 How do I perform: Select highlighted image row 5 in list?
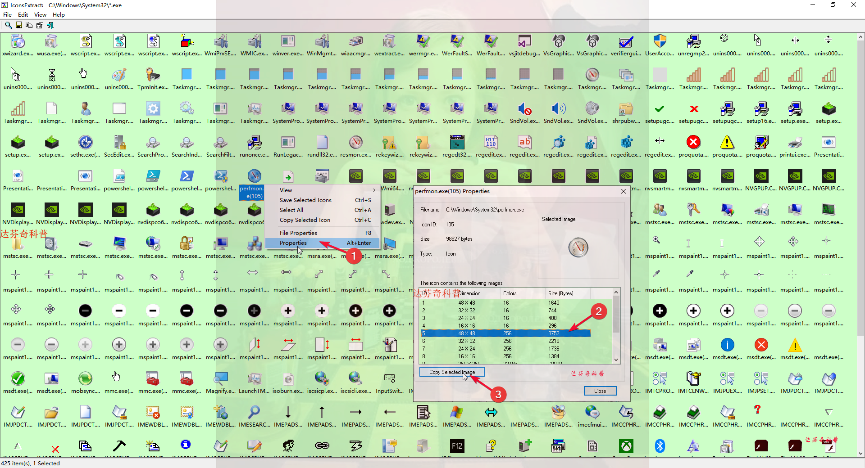[505, 333]
